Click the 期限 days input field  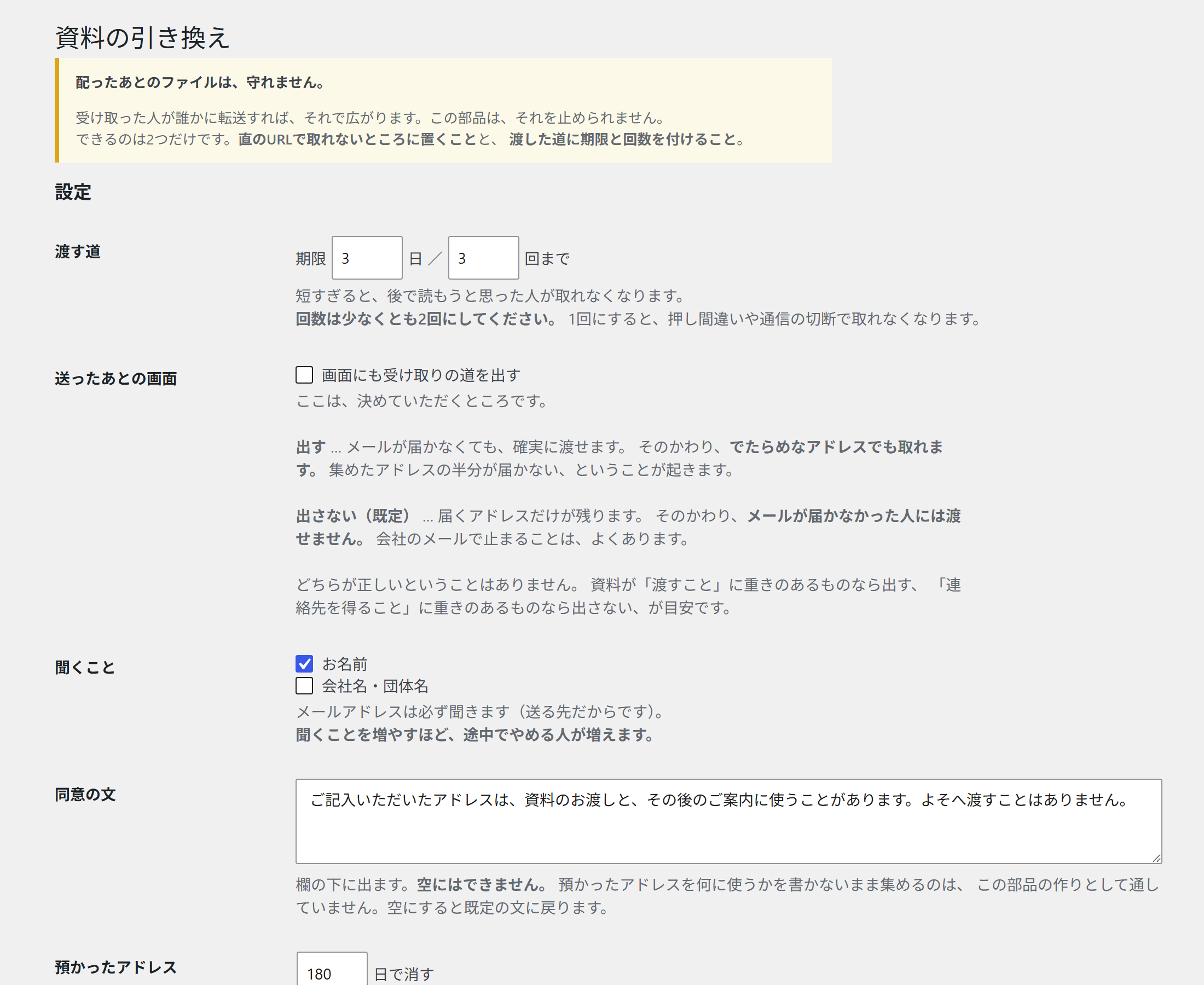coord(367,258)
